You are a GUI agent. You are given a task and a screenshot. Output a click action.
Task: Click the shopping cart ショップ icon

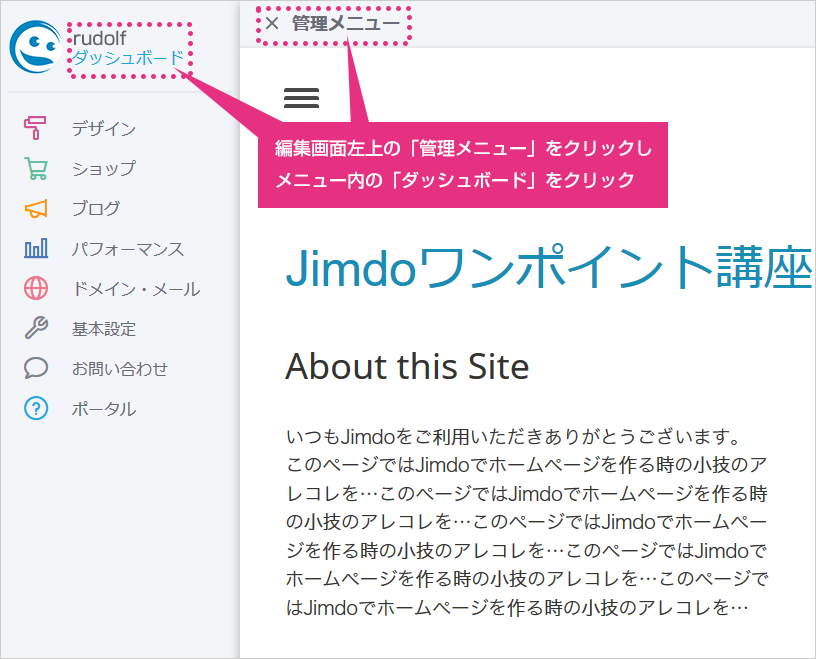pyautogui.click(x=35, y=168)
